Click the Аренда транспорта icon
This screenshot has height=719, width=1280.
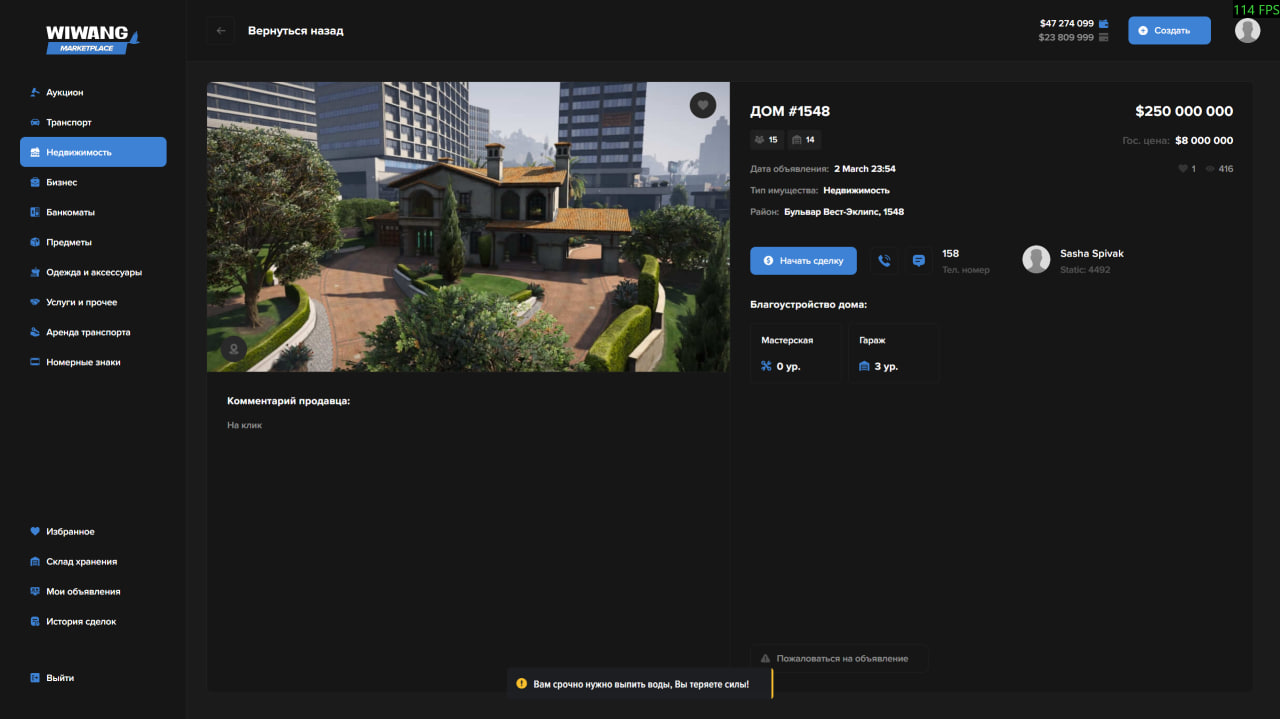(35, 332)
